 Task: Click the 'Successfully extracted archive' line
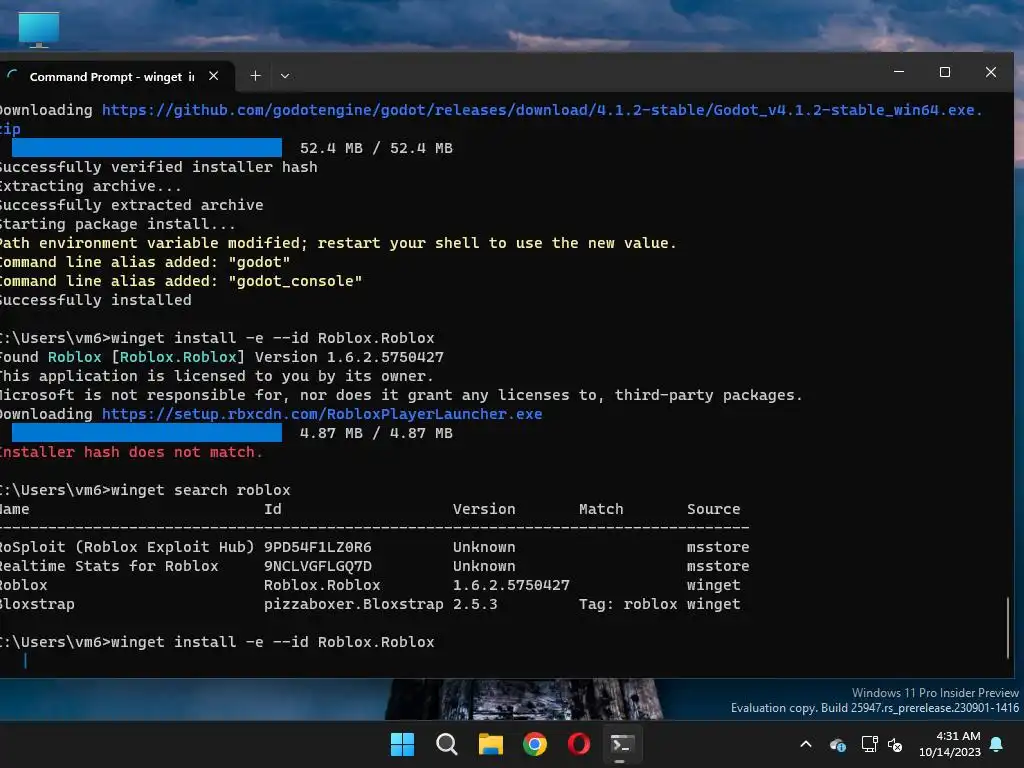(131, 205)
